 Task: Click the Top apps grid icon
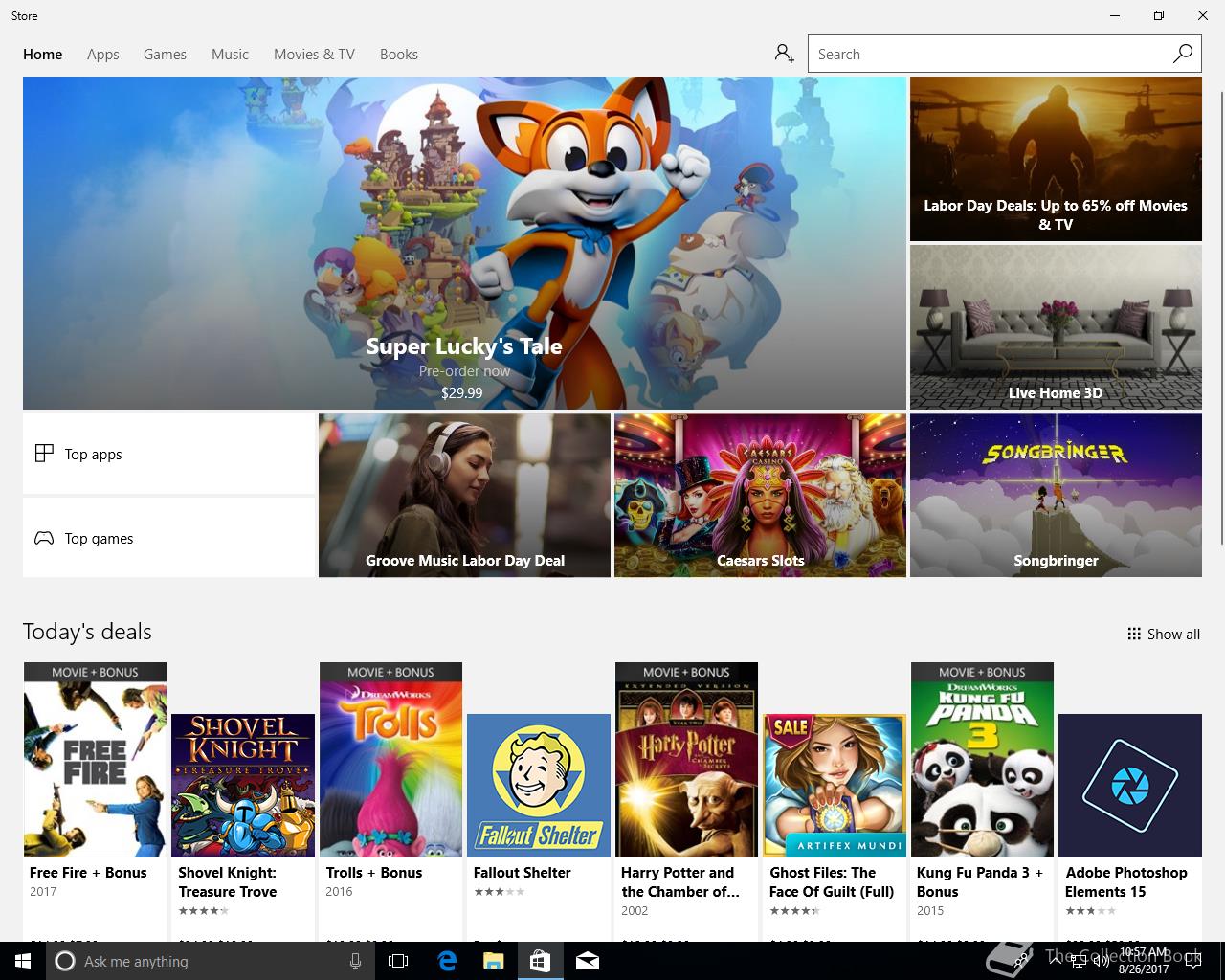44,454
